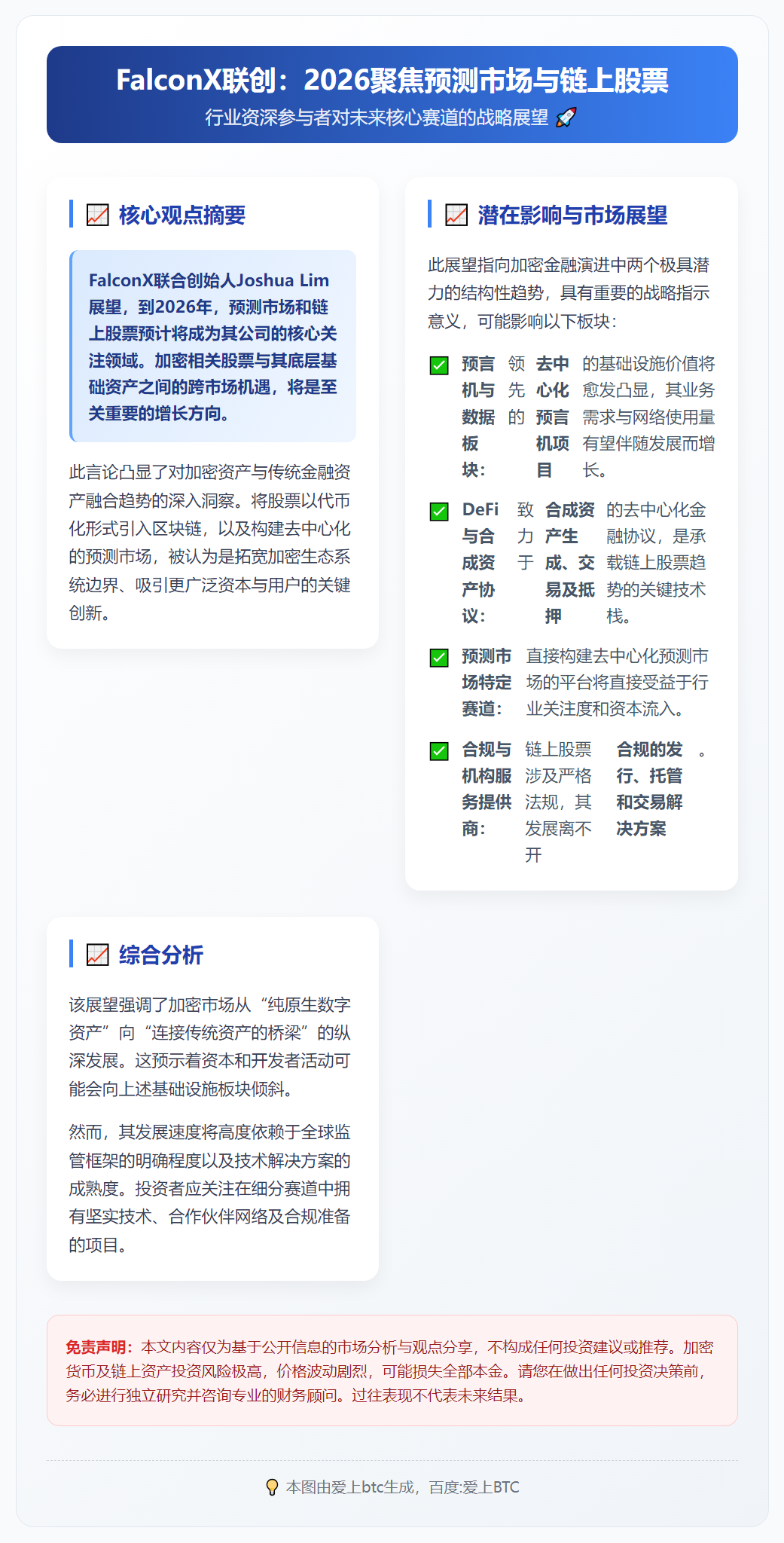Click the light bulb icon in the footer

(x=272, y=1487)
